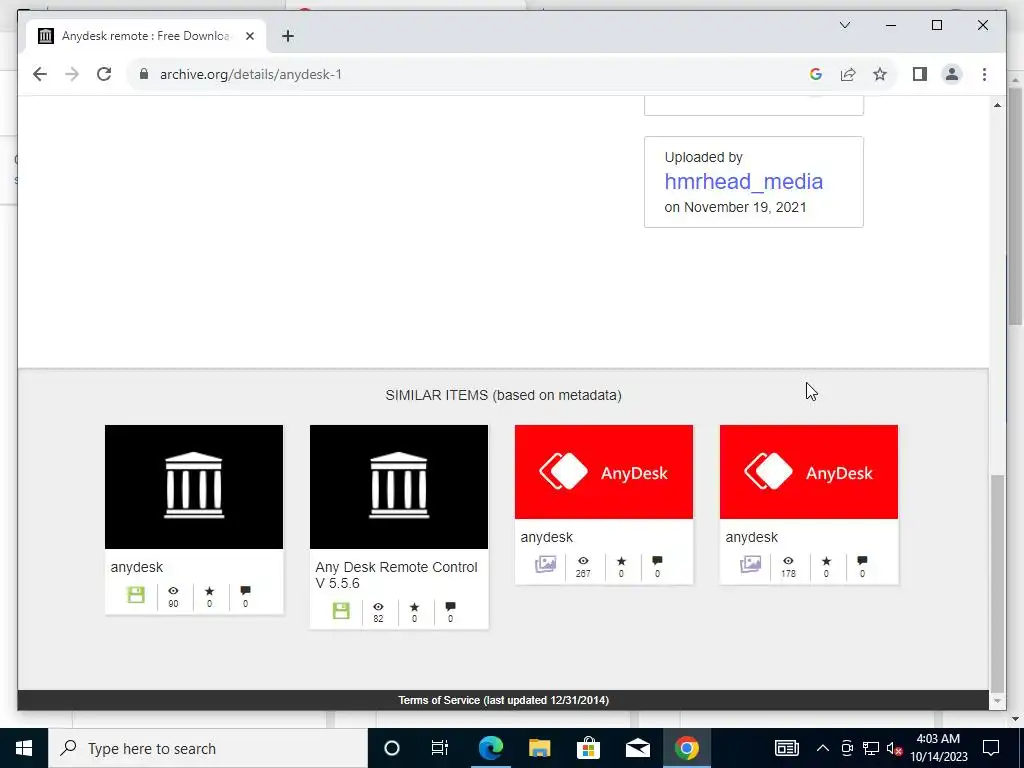Click the page vertical scrollbar thumb
Viewport: 1024px width, 768px height.
[997, 583]
